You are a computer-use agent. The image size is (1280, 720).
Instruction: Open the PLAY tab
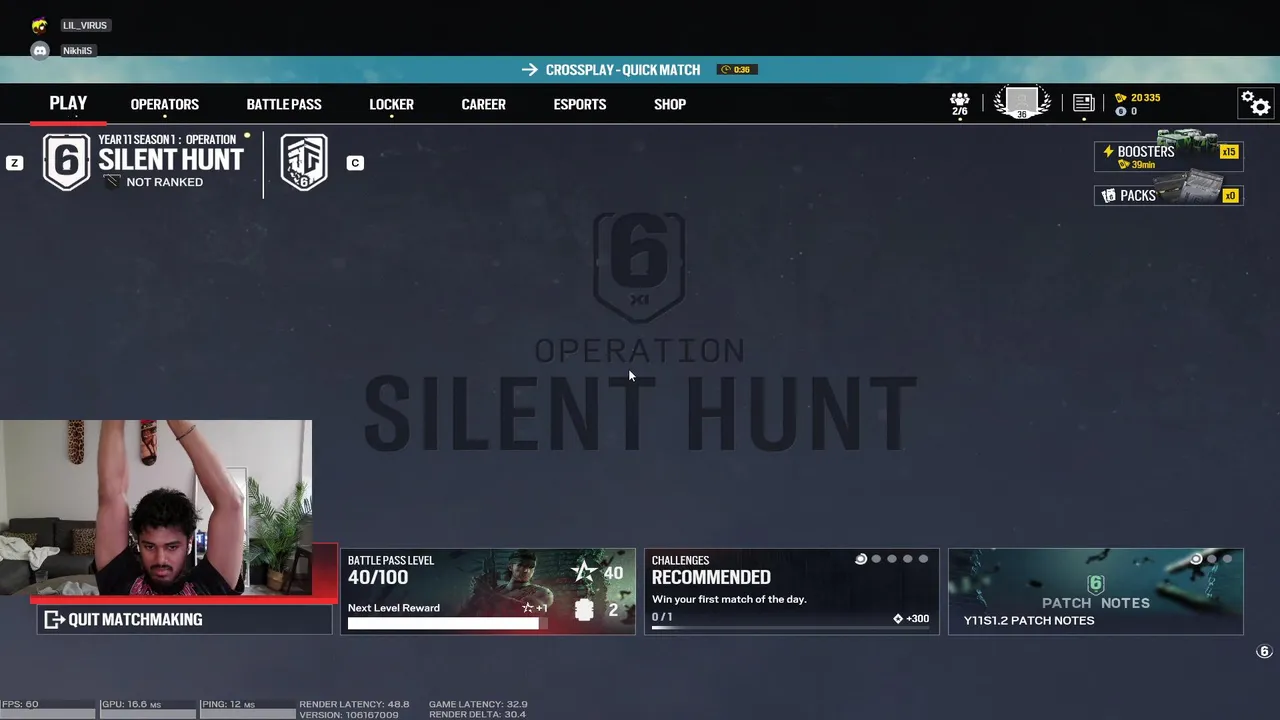(x=68, y=103)
